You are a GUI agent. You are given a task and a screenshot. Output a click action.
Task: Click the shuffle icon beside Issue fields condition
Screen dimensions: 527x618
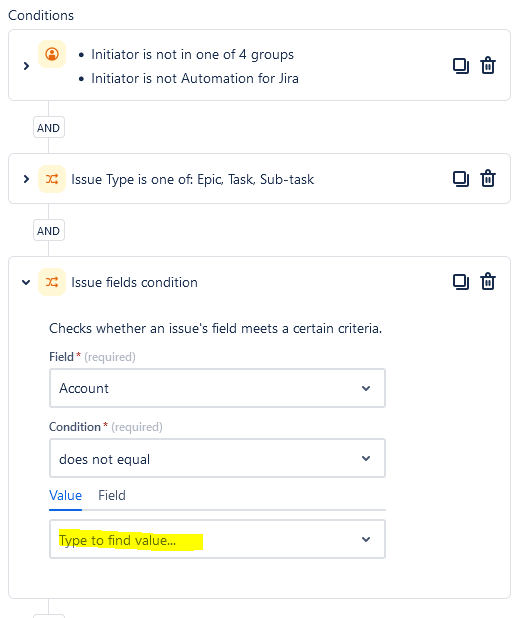[52, 282]
